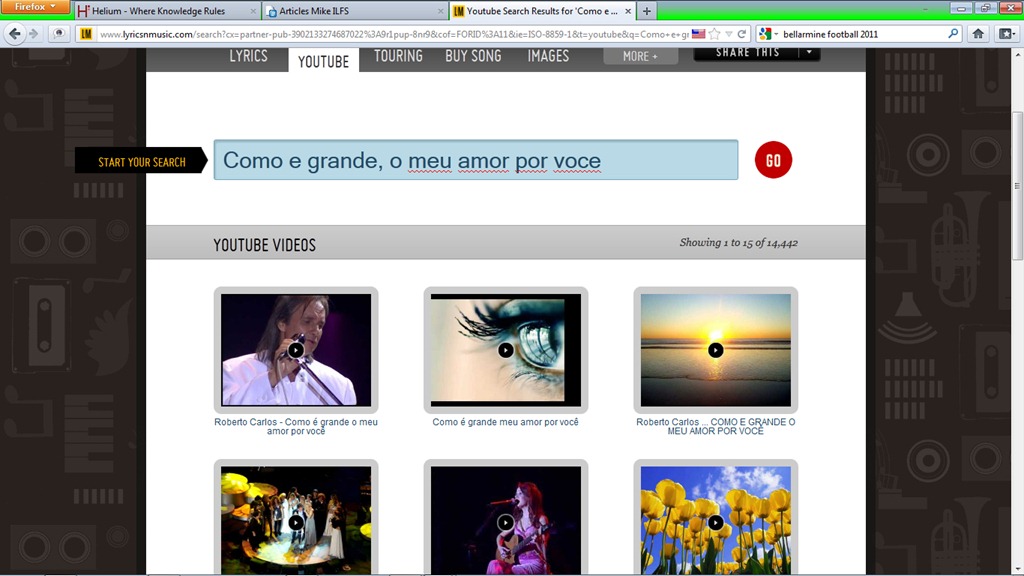Open the Google search engine selector dropdown

point(769,33)
